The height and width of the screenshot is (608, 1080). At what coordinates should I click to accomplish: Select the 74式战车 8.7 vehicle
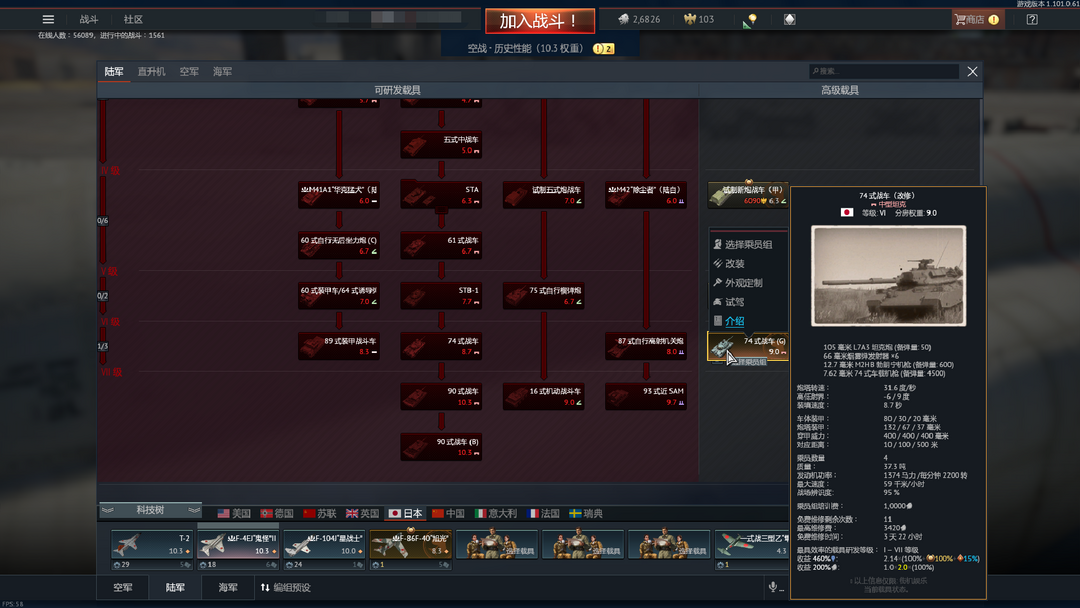pyautogui.click(x=441, y=346)
